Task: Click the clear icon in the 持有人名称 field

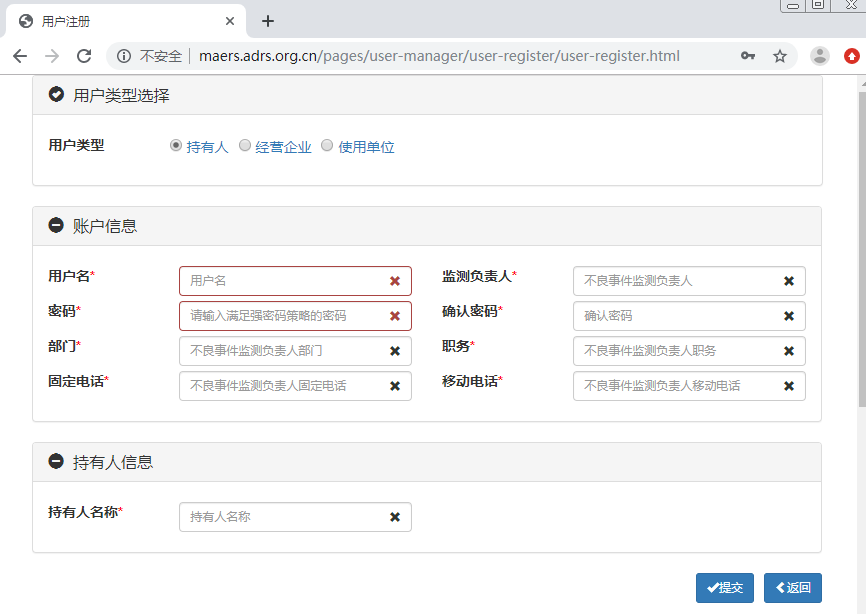Action: click(395, 517)
